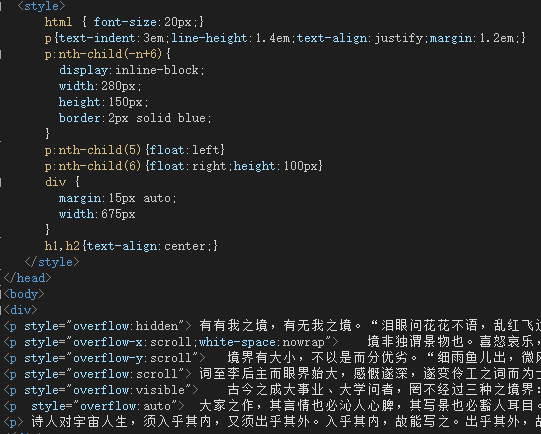This screenshot has width=541, height=434.
Task: Click the justify value of text-align
Action: [399, 38]
